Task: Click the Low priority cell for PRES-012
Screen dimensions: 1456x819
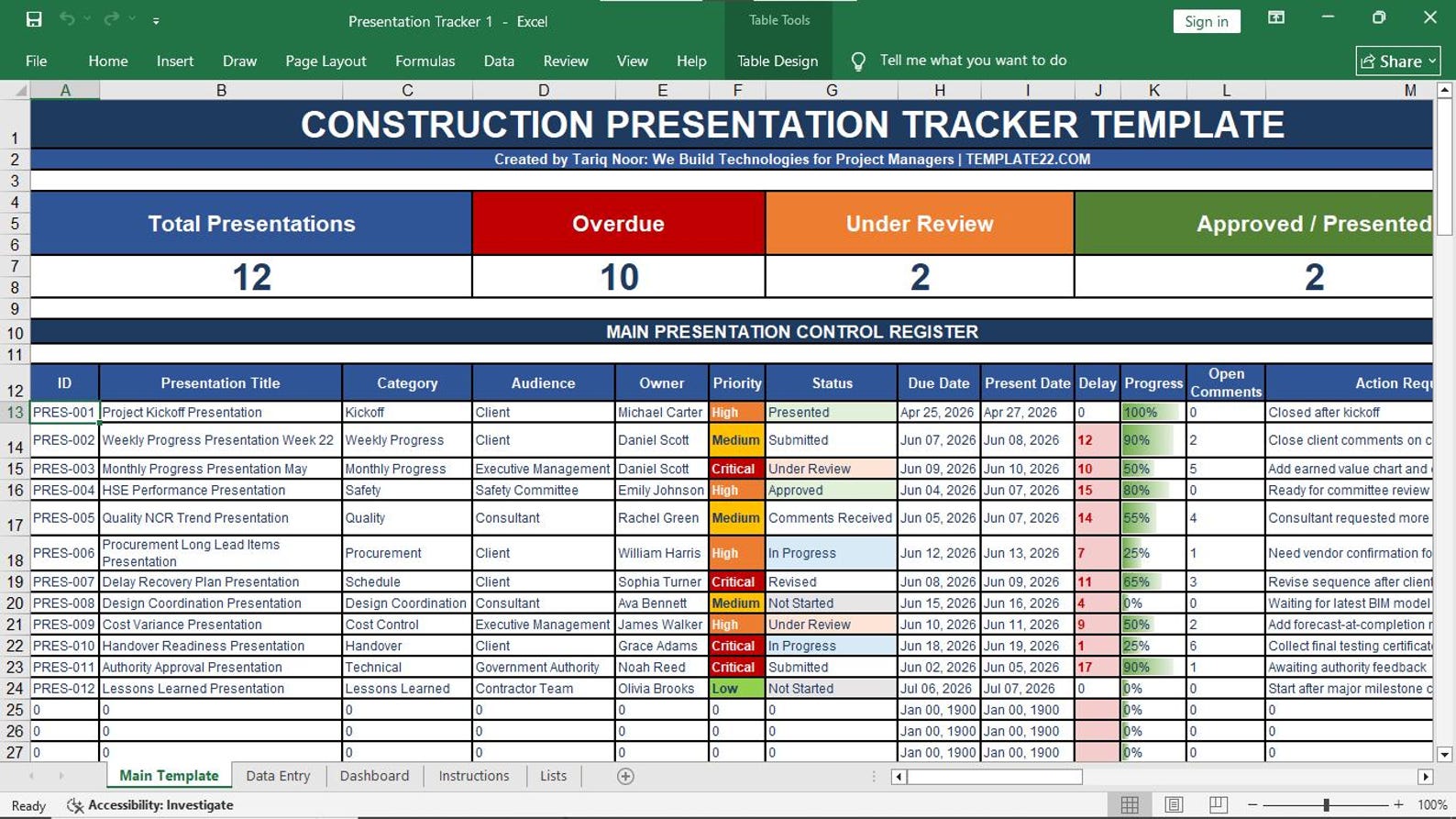Action: click(737, 689)
